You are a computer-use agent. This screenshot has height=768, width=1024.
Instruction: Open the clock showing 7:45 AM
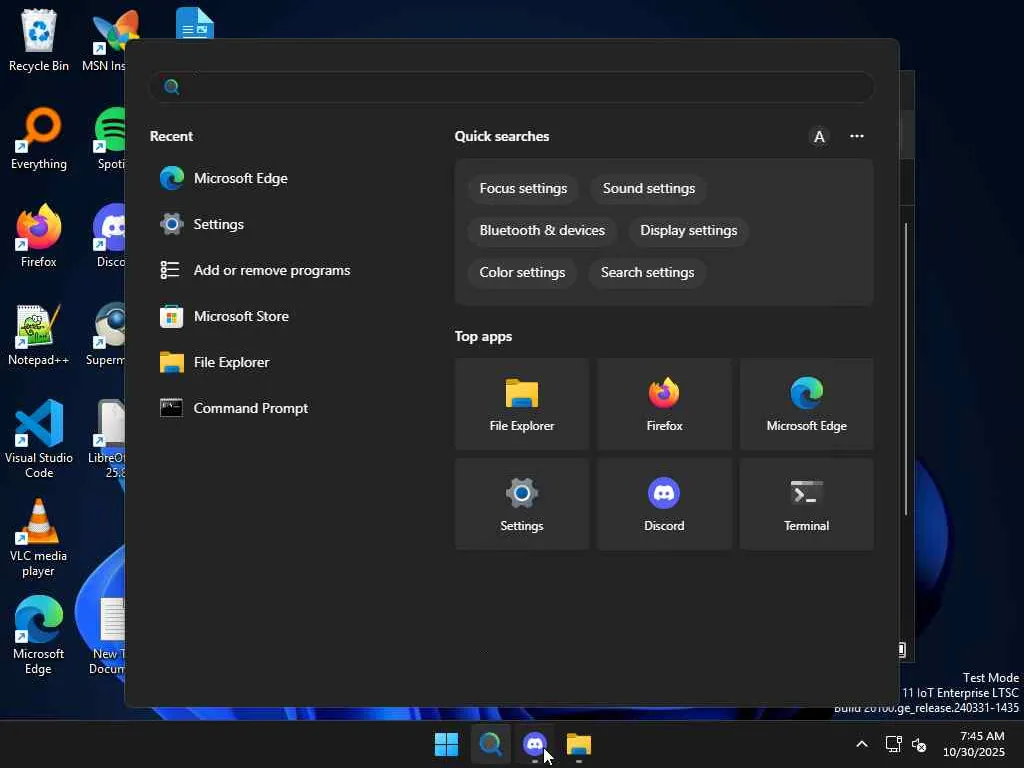pos(974,744)
